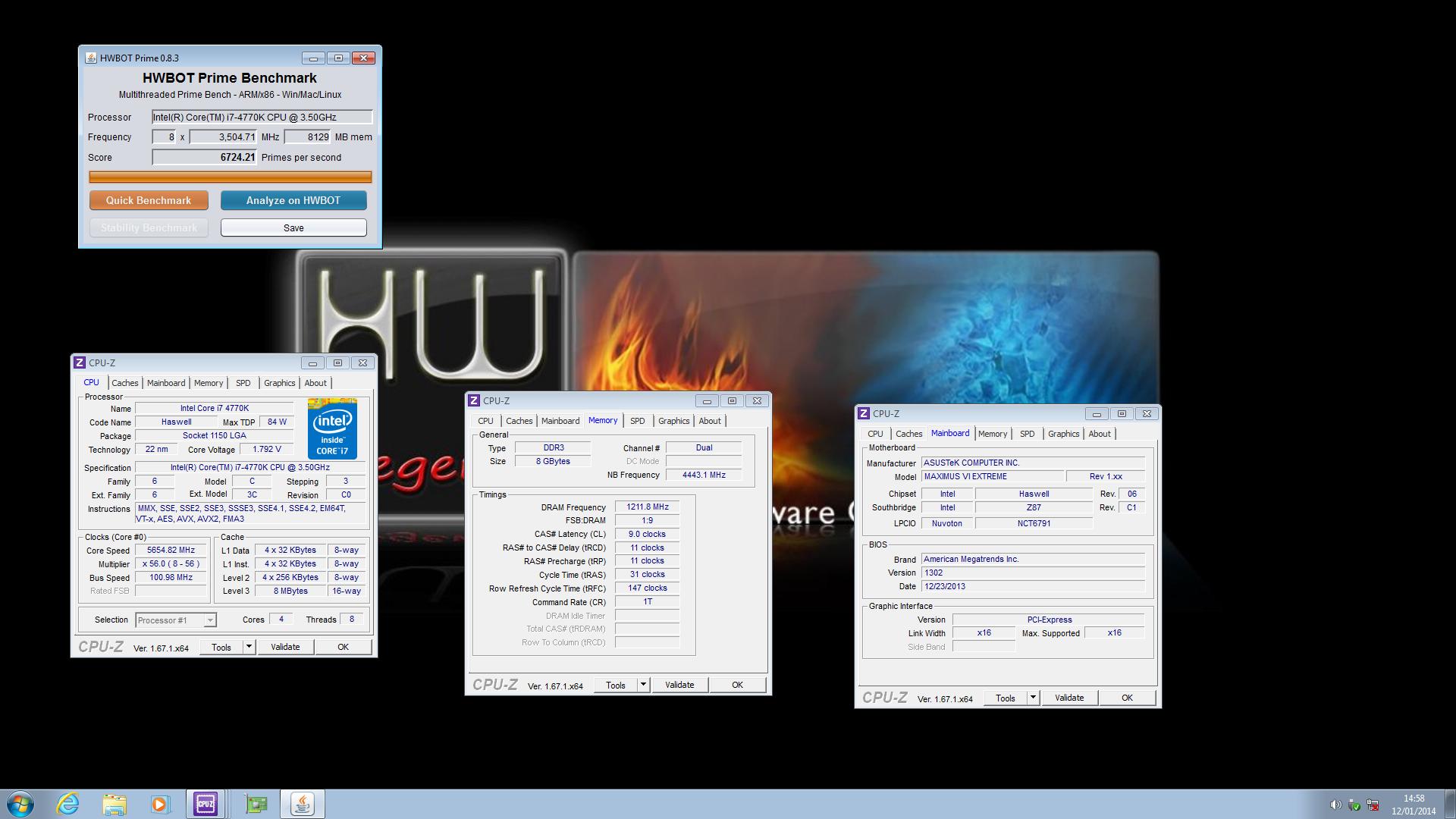Click the Processor name field in HWBOT Prime
Screen dimensions: 1456x819
click(262, 117)
